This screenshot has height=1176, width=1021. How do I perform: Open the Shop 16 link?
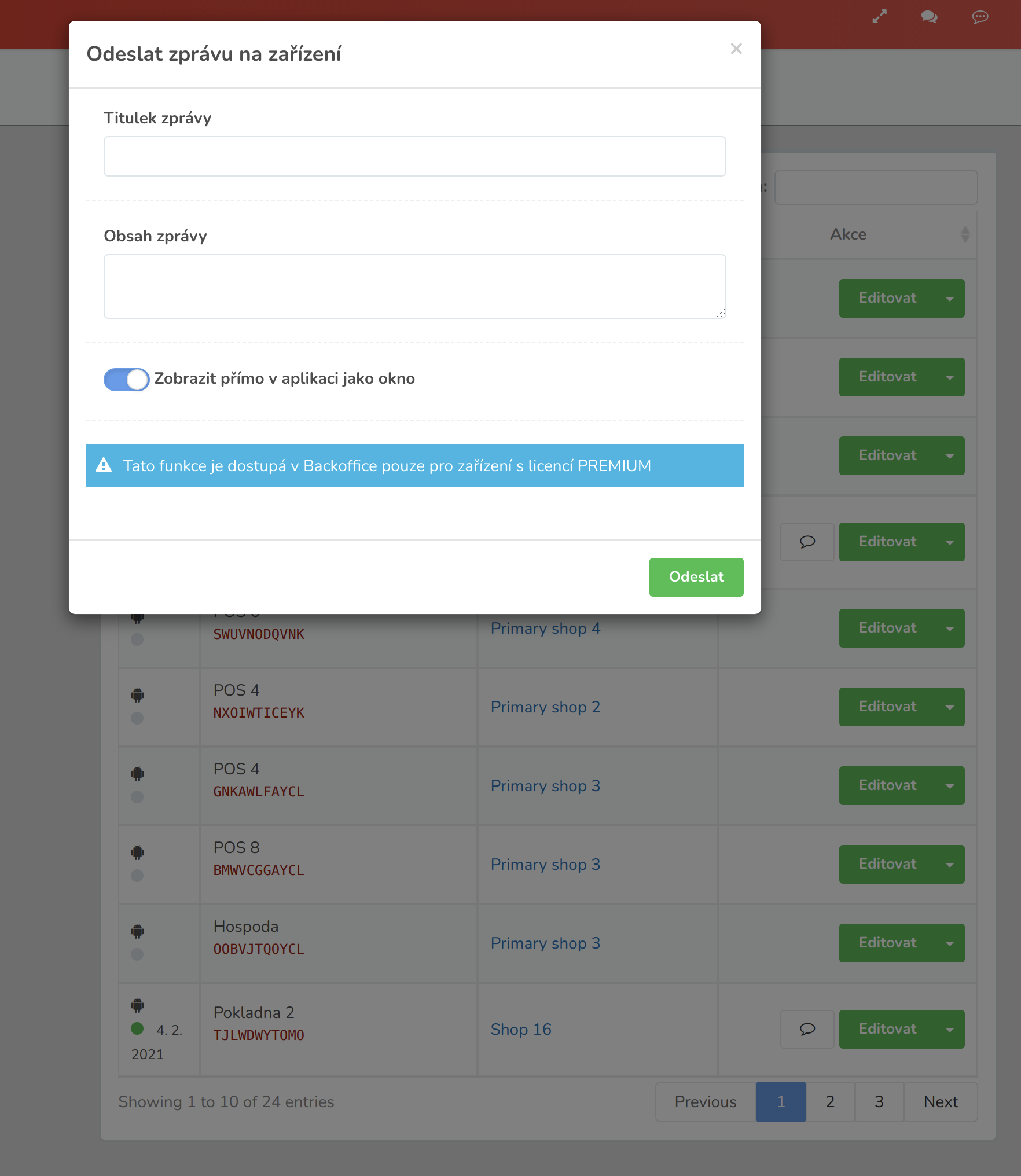pyautogui.click(x=521, y=1030)
